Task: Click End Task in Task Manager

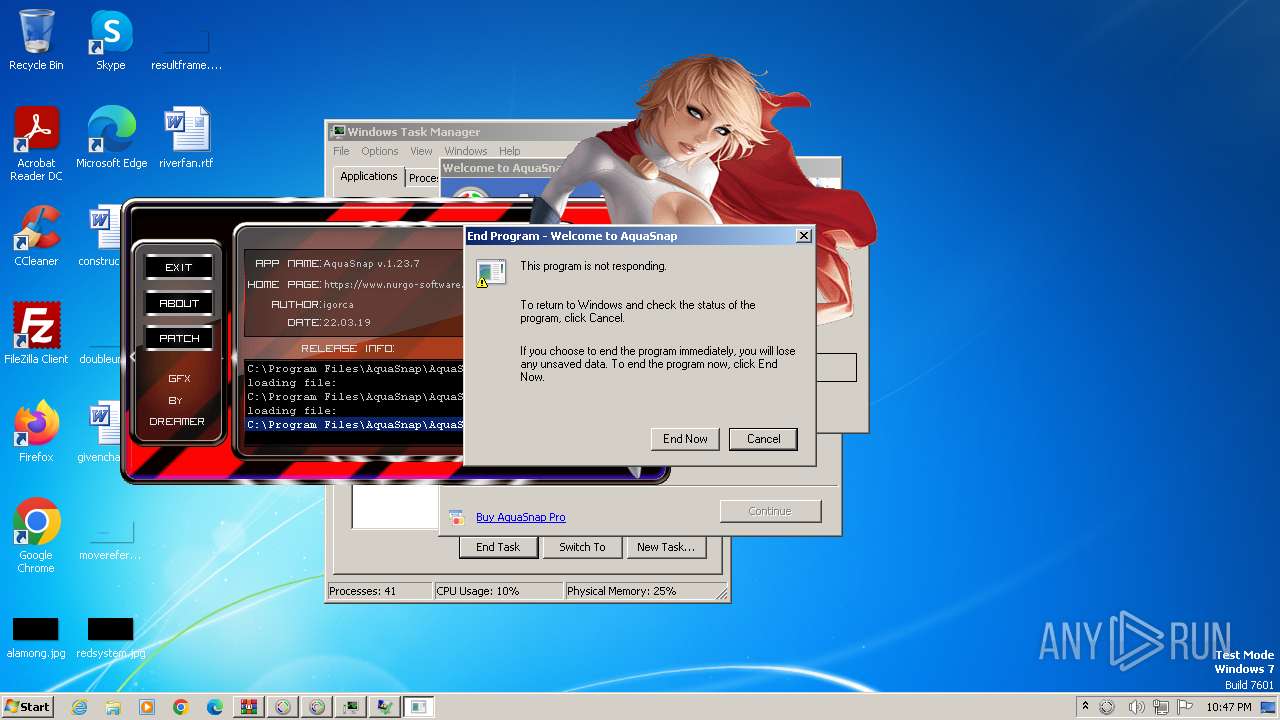Action: click(498, 547)
